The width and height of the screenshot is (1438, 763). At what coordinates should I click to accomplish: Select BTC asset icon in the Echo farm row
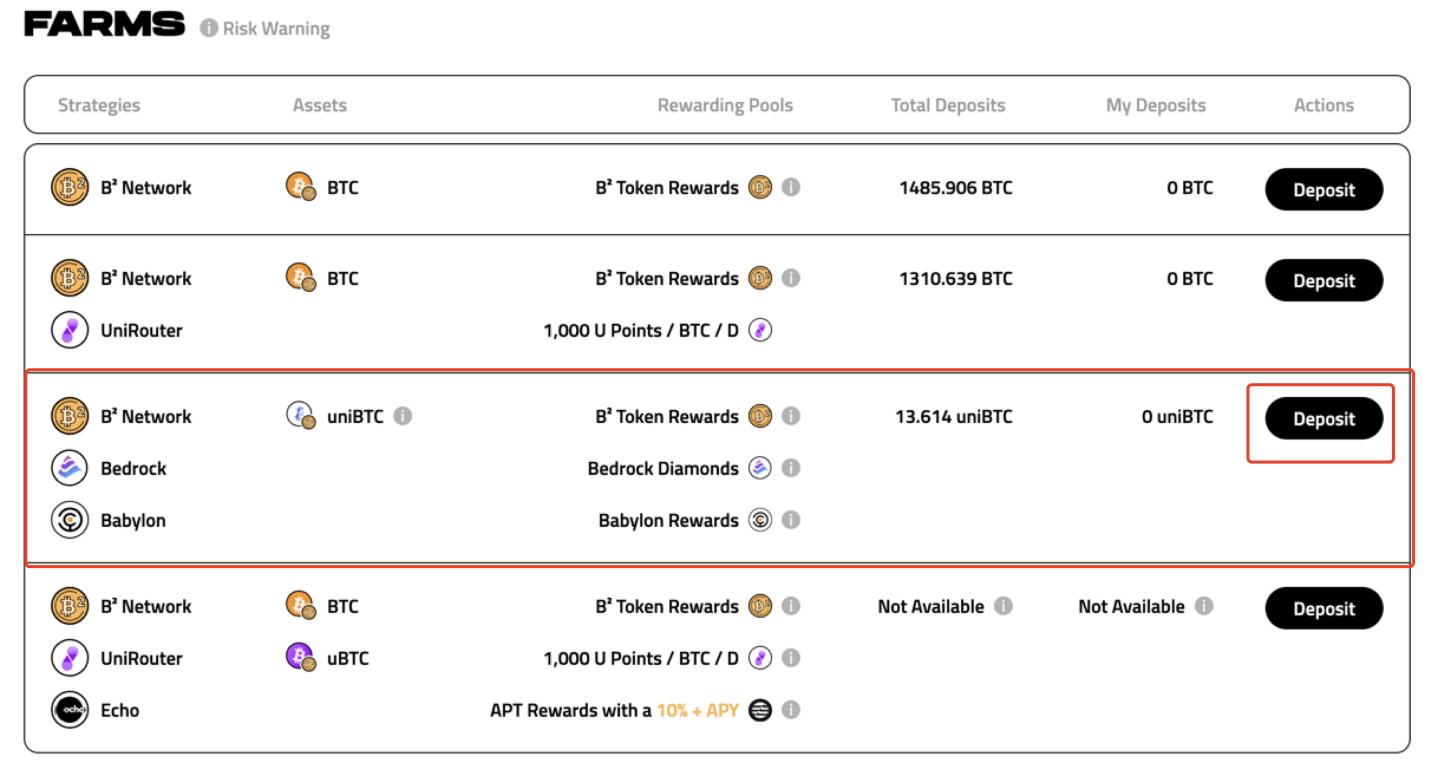[301, 607]
